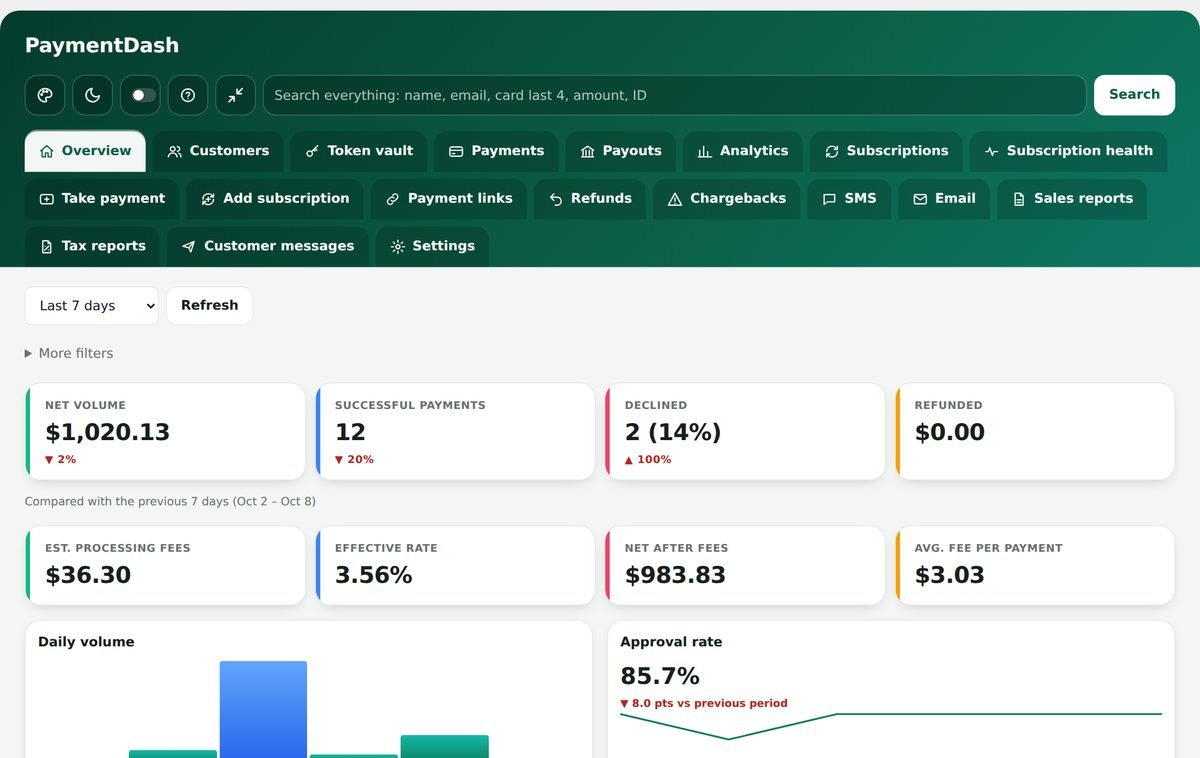Click the Avg. Fee Per Payment $3.03 value
1200x758 pixels.
point(950,575)
